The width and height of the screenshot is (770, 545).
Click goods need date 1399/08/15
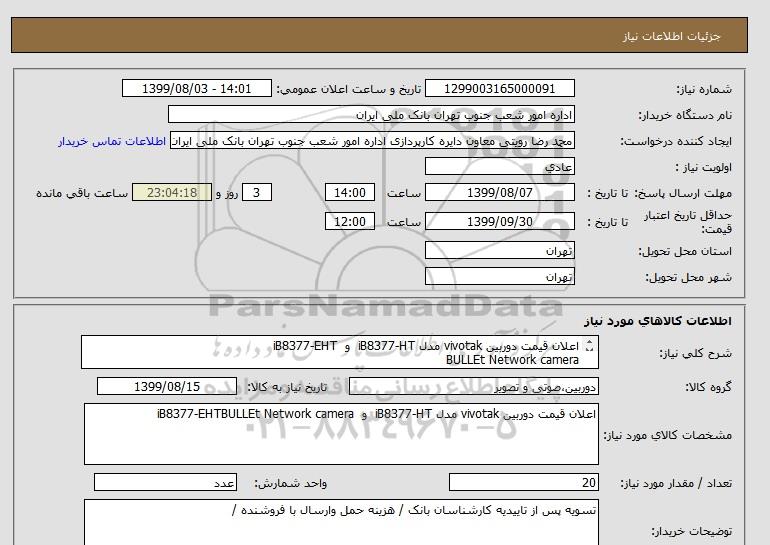(167, 386)
